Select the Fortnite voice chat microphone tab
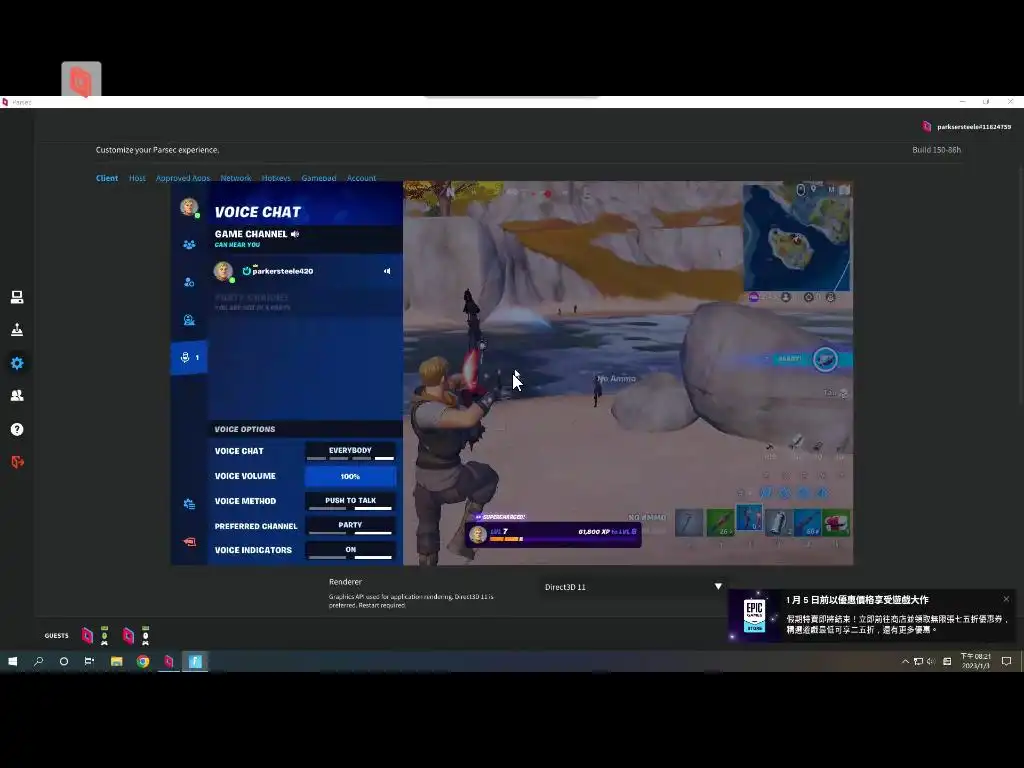Image resolution: width=1024 pixels, height=768 pixels. click(x=189, y=357)
